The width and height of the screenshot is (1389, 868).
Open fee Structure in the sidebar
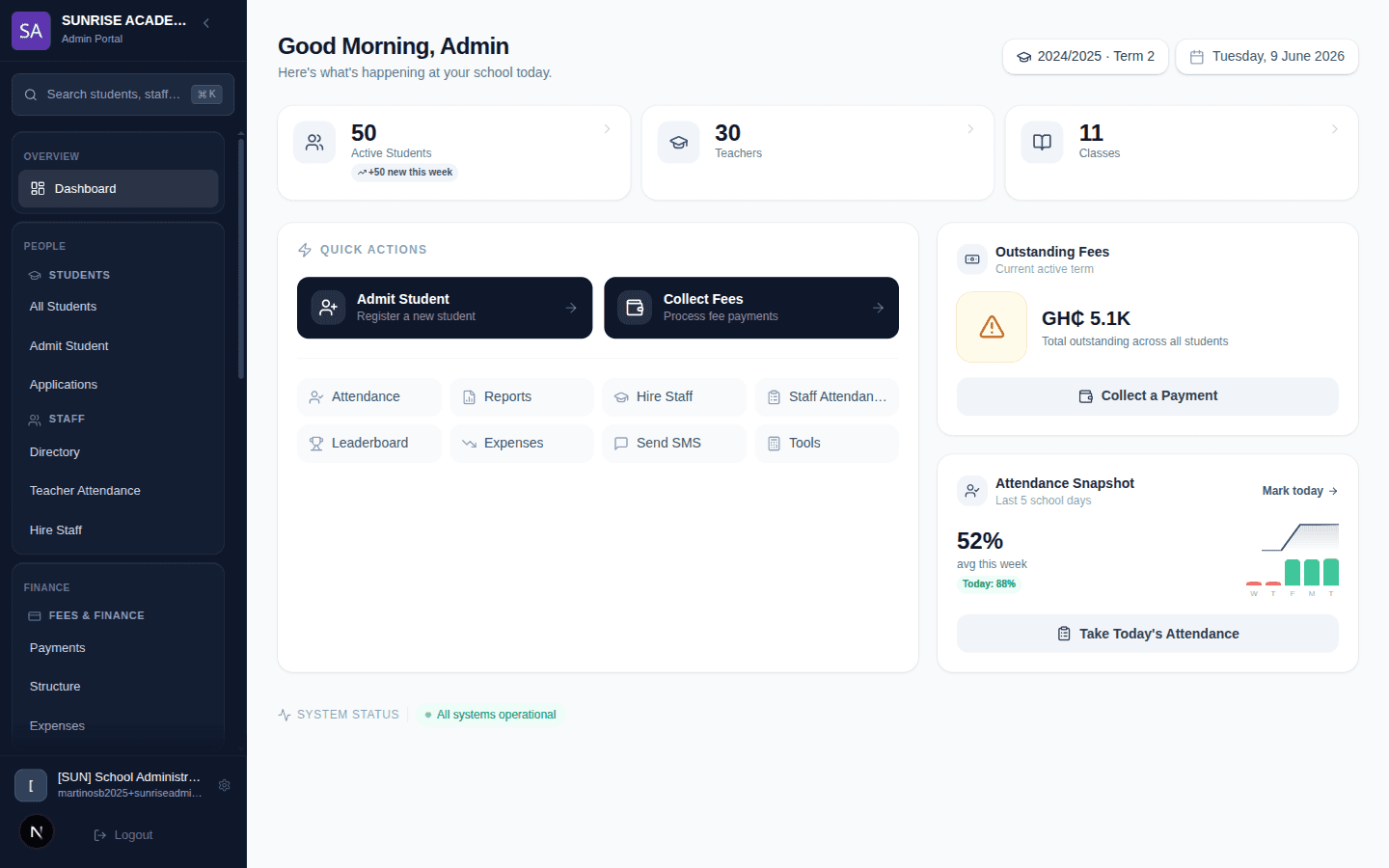coord(118,687)
